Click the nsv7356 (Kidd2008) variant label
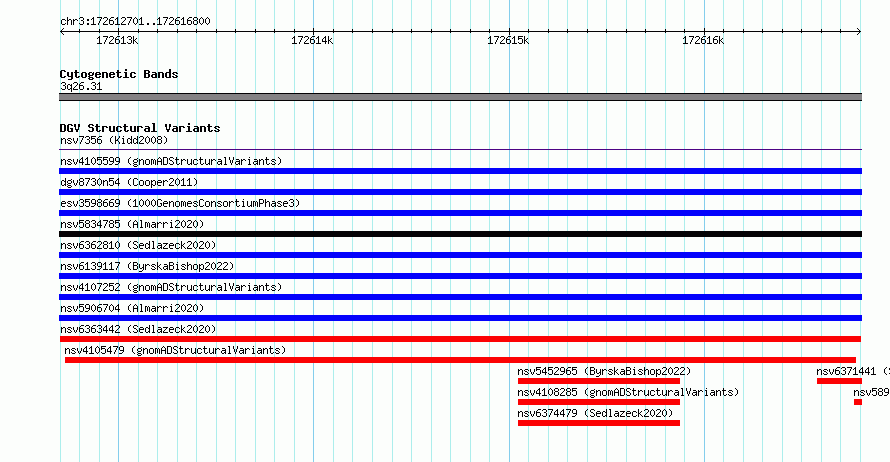 [x=114, y=140]
